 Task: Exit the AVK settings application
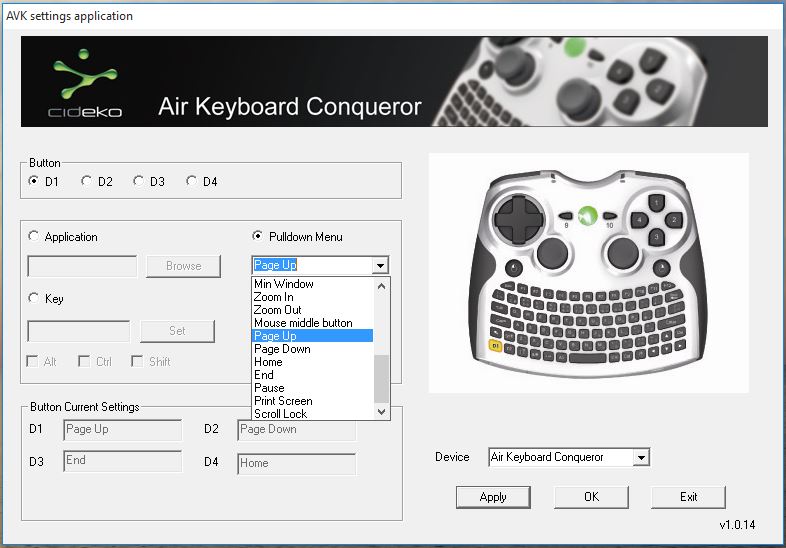[x=689, y=497]
